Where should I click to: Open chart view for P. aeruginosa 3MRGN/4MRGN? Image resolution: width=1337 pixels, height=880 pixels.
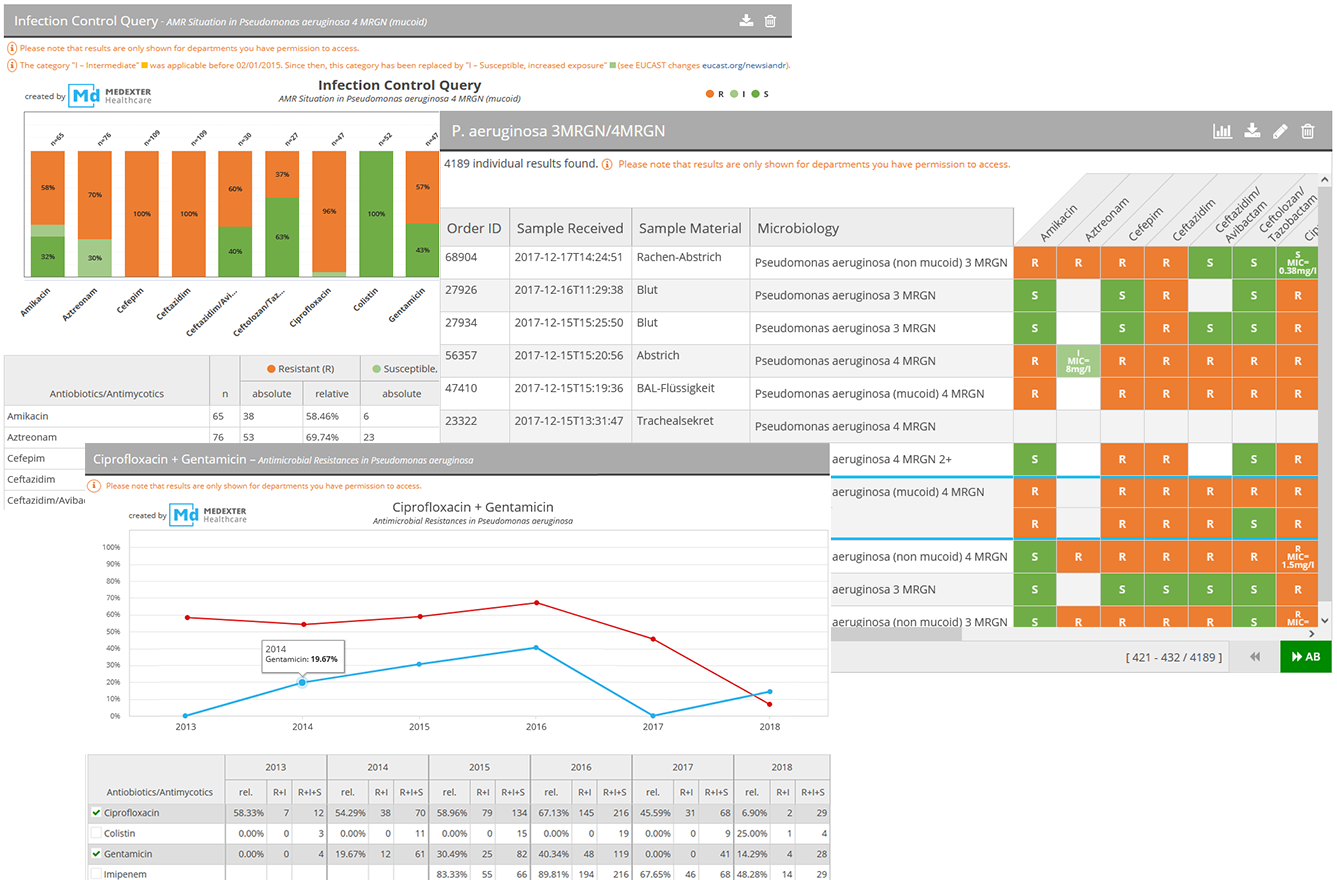[1222, 131]
